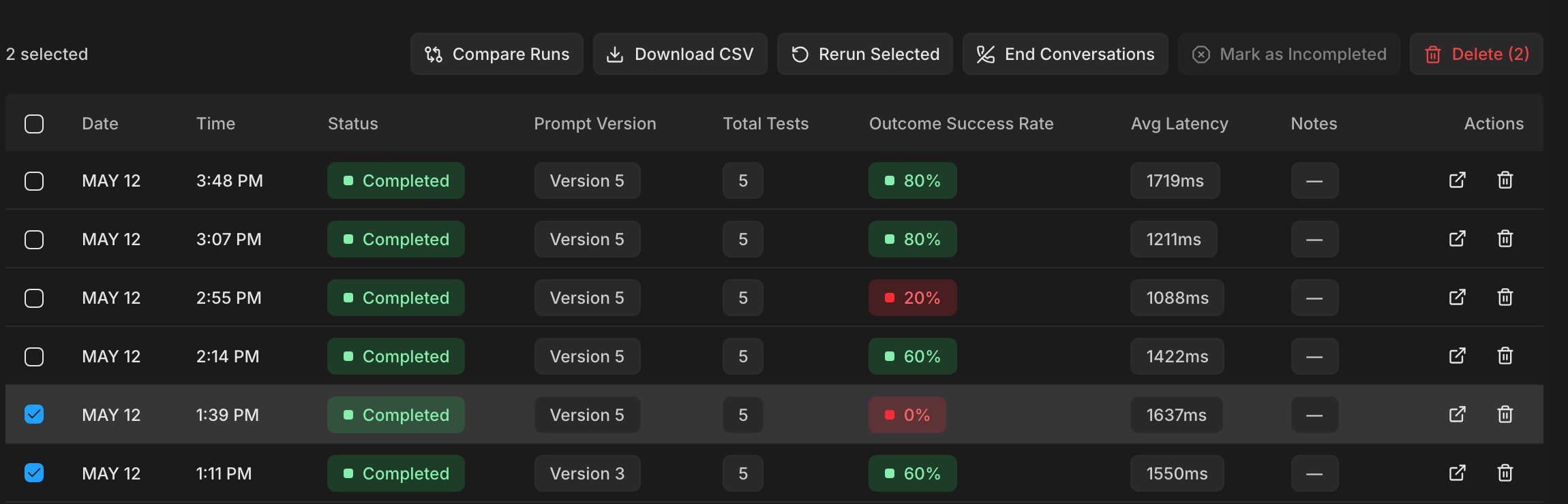
Task: Click the 0% success rate badge
Action: 907,415
